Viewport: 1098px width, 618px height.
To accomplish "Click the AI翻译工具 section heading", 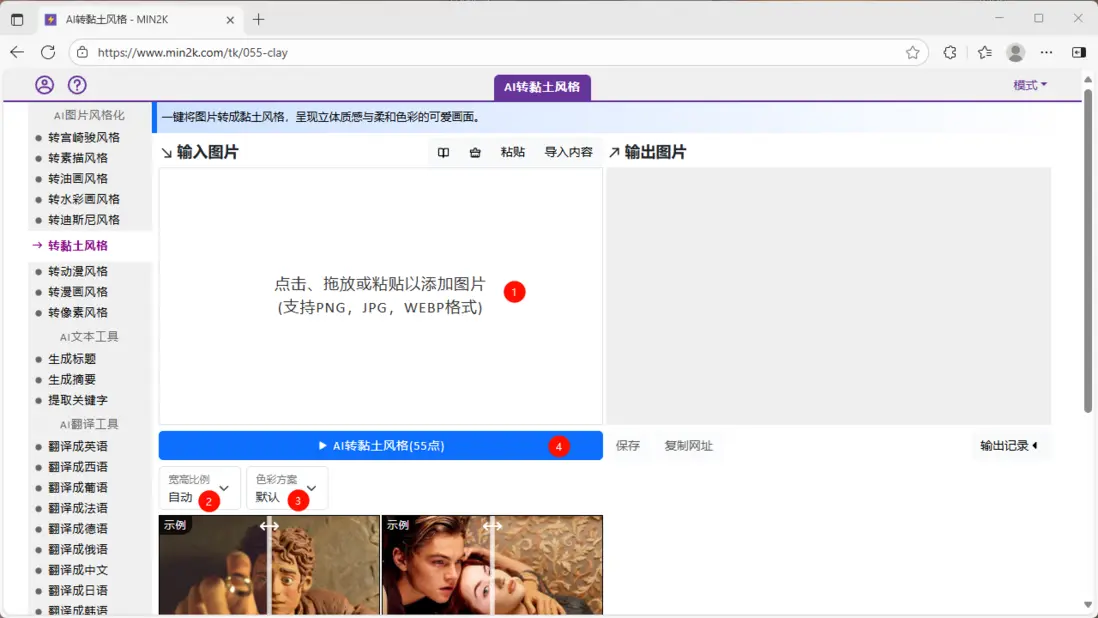I will (89, 425).
